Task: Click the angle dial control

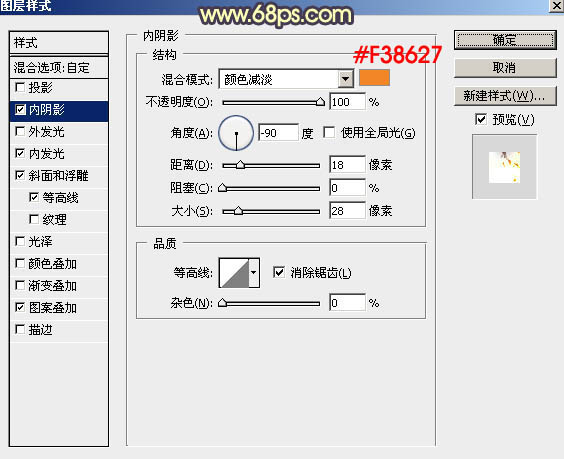Action: (236, 133)
